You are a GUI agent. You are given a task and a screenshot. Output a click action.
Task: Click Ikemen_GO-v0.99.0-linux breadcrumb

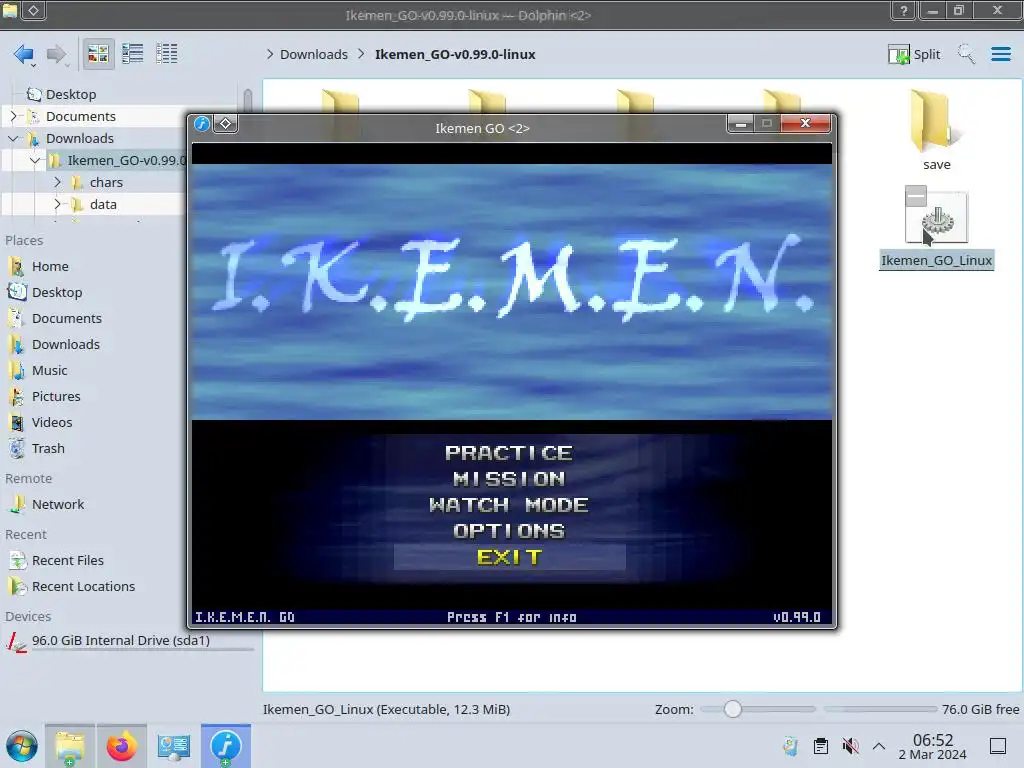tap(455, 54)
